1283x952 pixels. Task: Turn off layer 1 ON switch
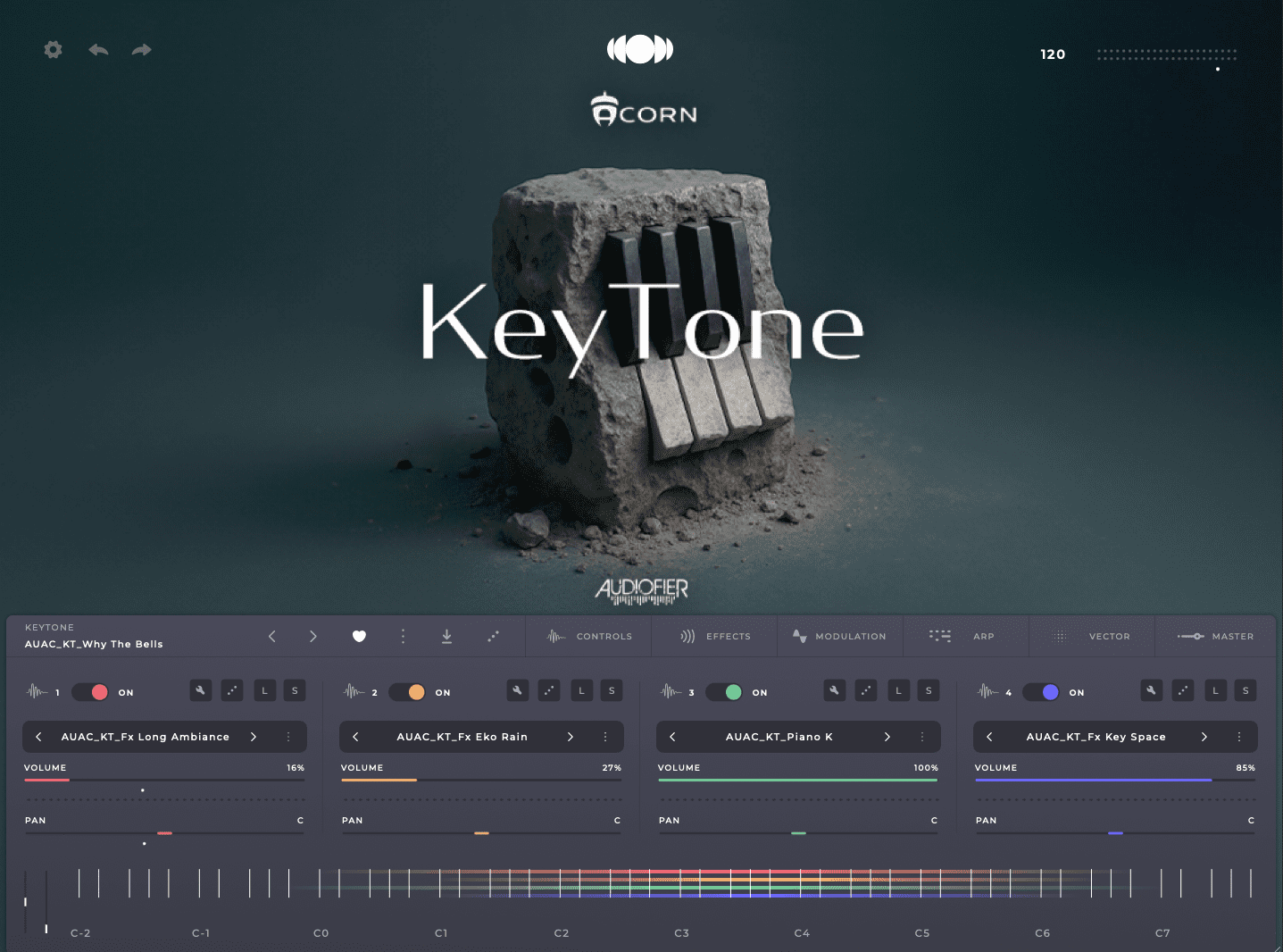point(90,692)
